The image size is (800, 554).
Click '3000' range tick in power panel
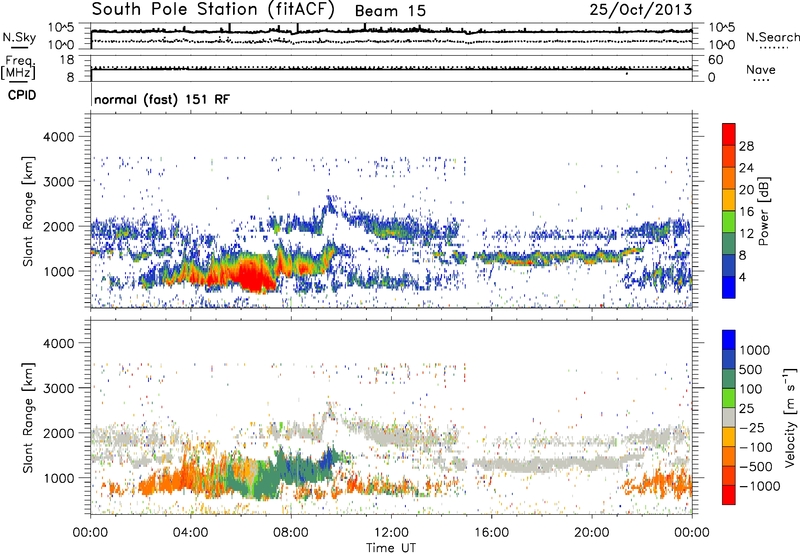[58, 182]
